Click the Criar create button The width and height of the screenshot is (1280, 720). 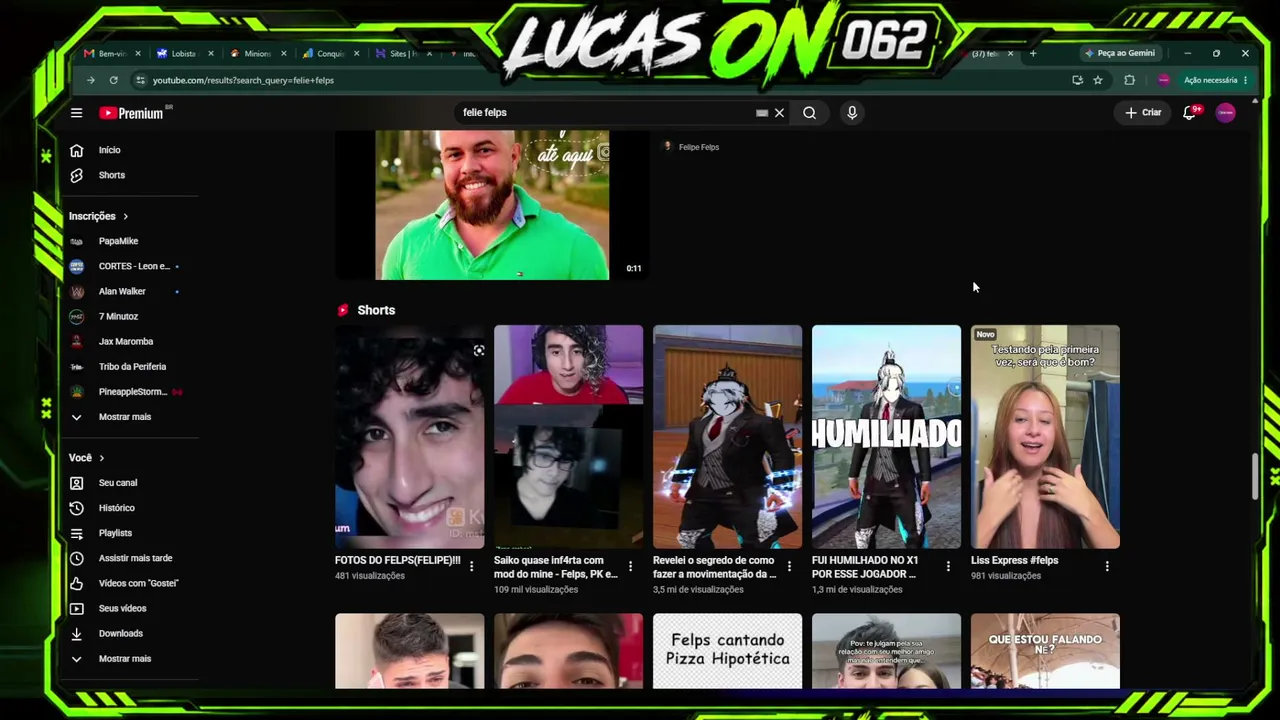[x=1143, y=113]
